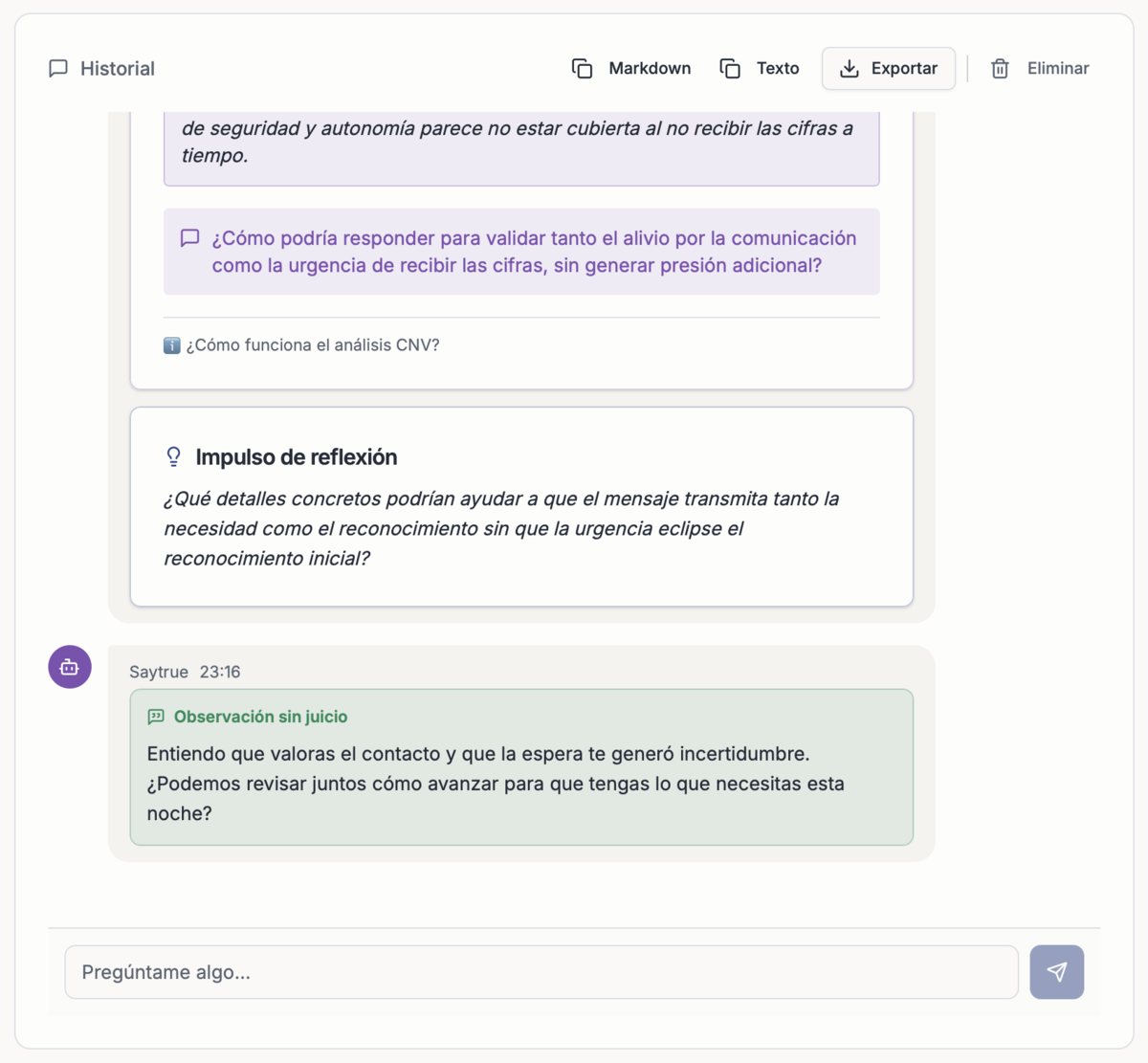Click the 'Impulso de reflexión' title
Screen dimensions: 1148x1063
(297, 457)
